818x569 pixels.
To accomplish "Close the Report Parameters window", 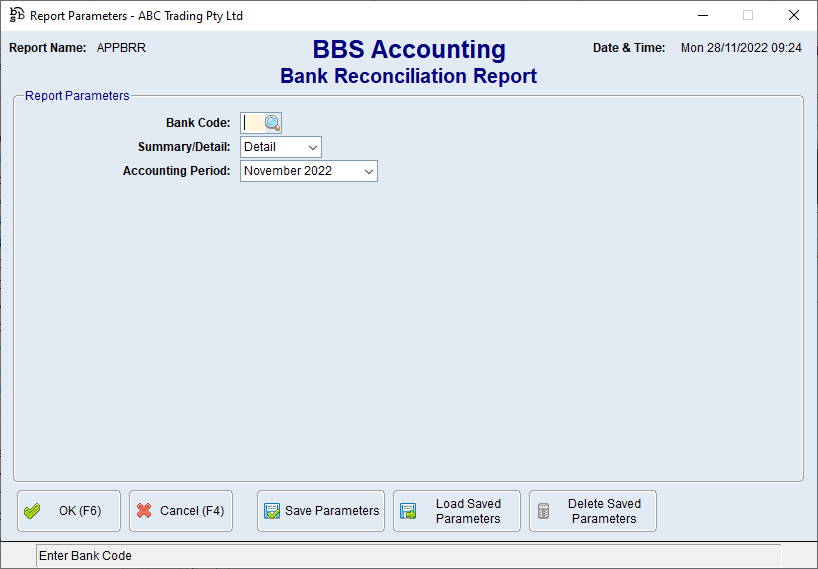I will click(793, 16).
